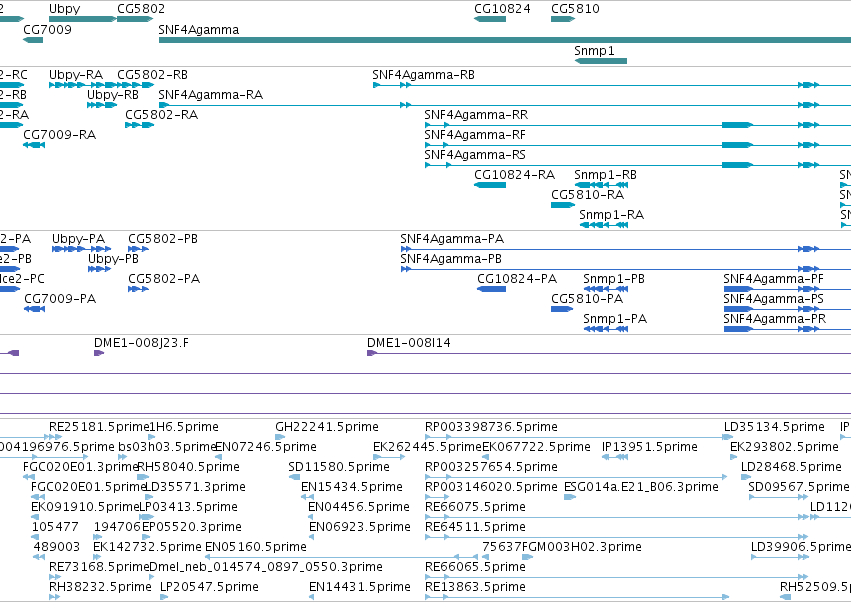Select the DME1-008I14 feature
The image size is (851, 602).
tap(609, 353)
